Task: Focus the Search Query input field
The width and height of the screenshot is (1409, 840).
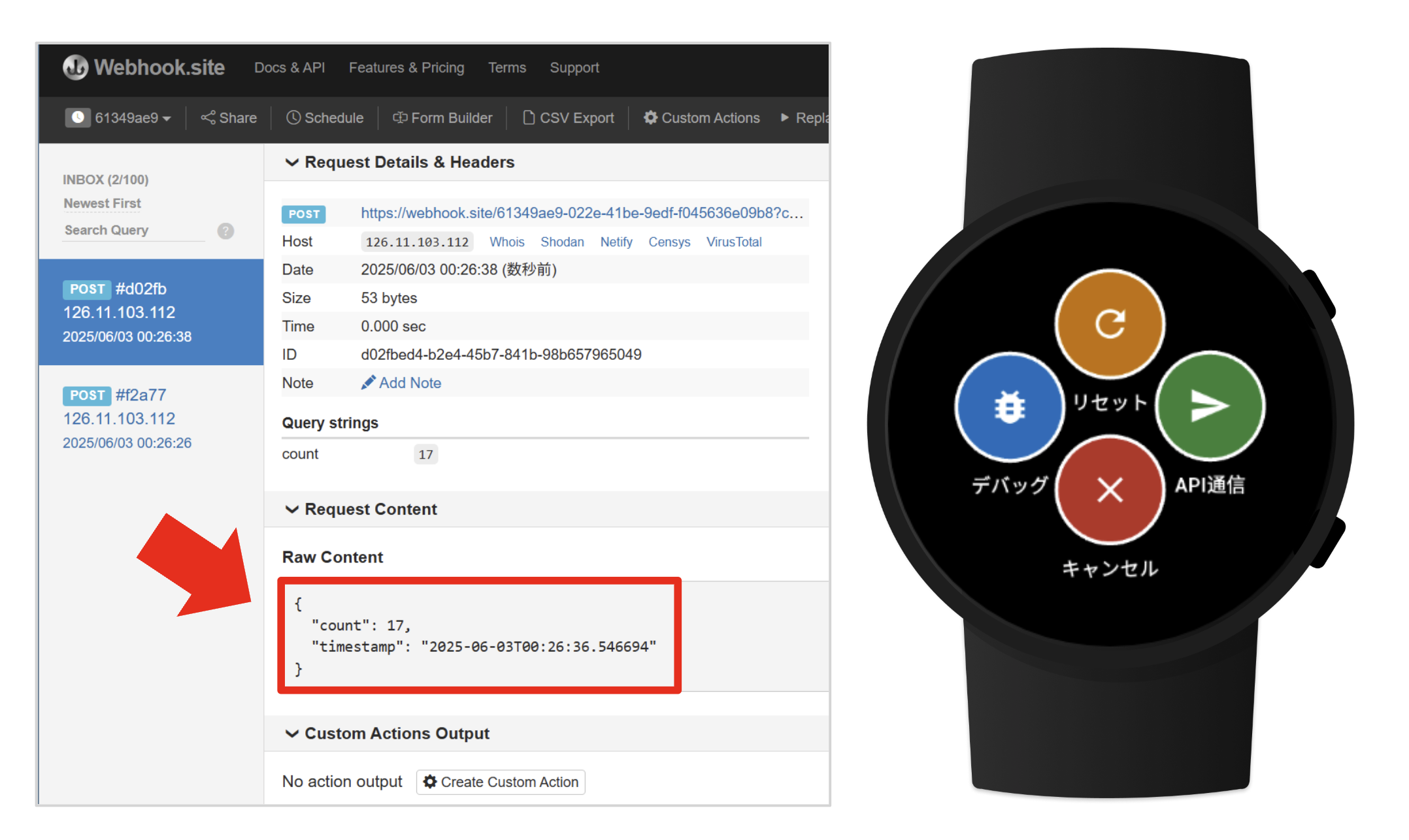Action: tap(133, 231)
